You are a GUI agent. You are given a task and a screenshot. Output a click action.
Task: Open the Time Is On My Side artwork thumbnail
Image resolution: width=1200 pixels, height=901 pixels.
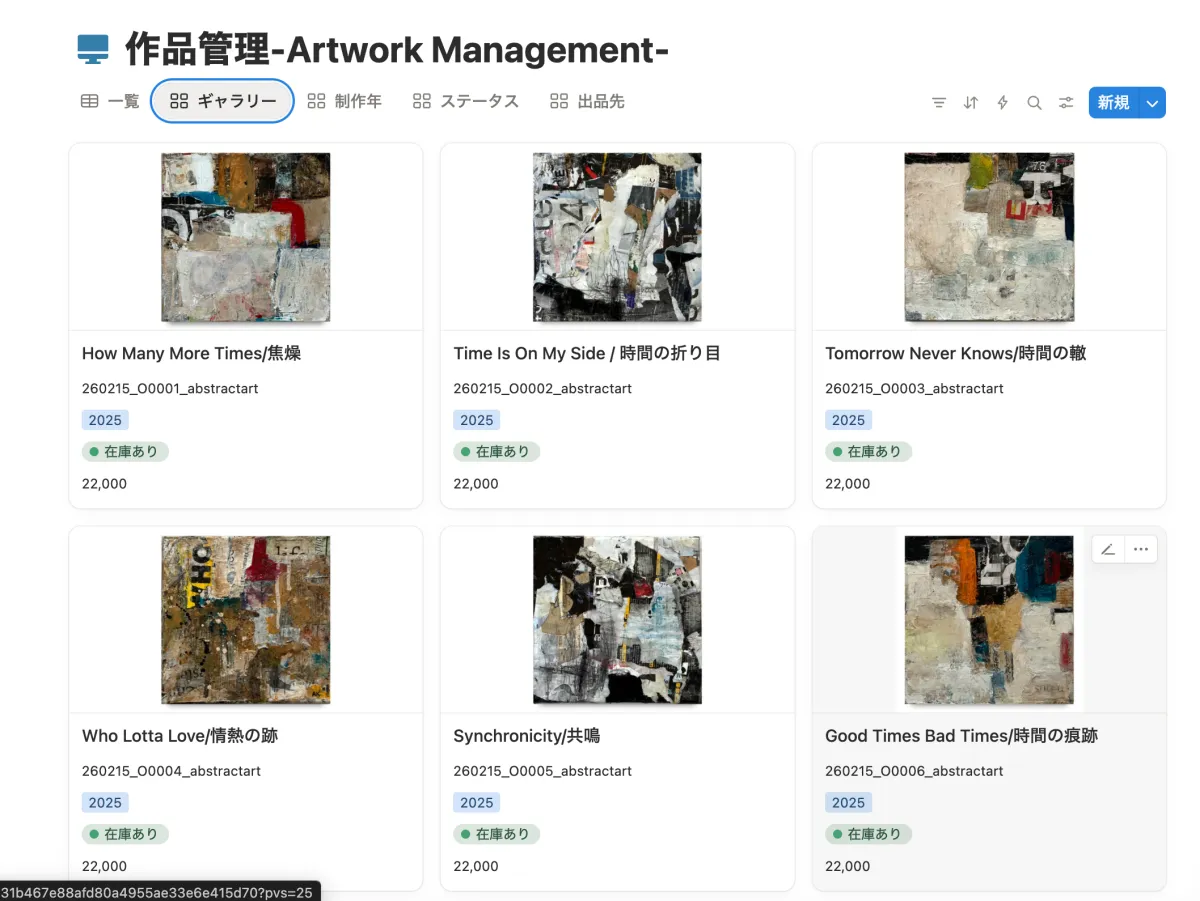[x=617, y=237]
